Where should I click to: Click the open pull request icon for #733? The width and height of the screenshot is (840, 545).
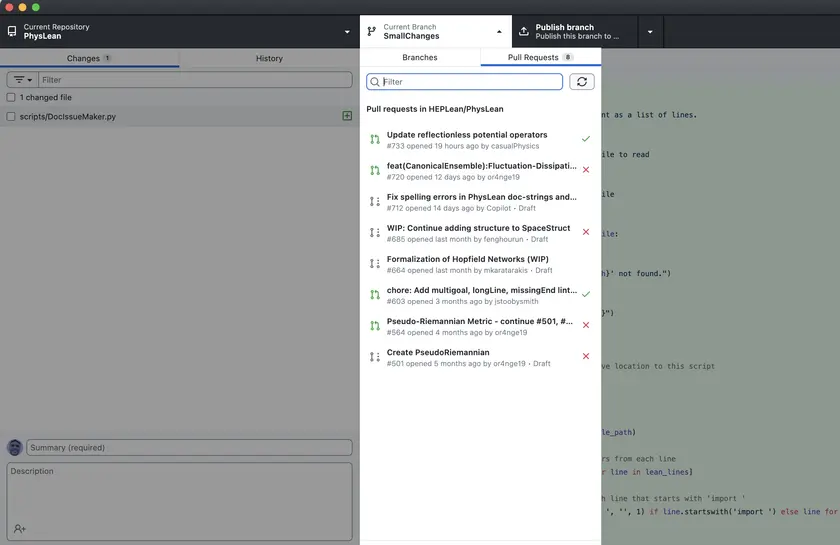pos(375,140)
